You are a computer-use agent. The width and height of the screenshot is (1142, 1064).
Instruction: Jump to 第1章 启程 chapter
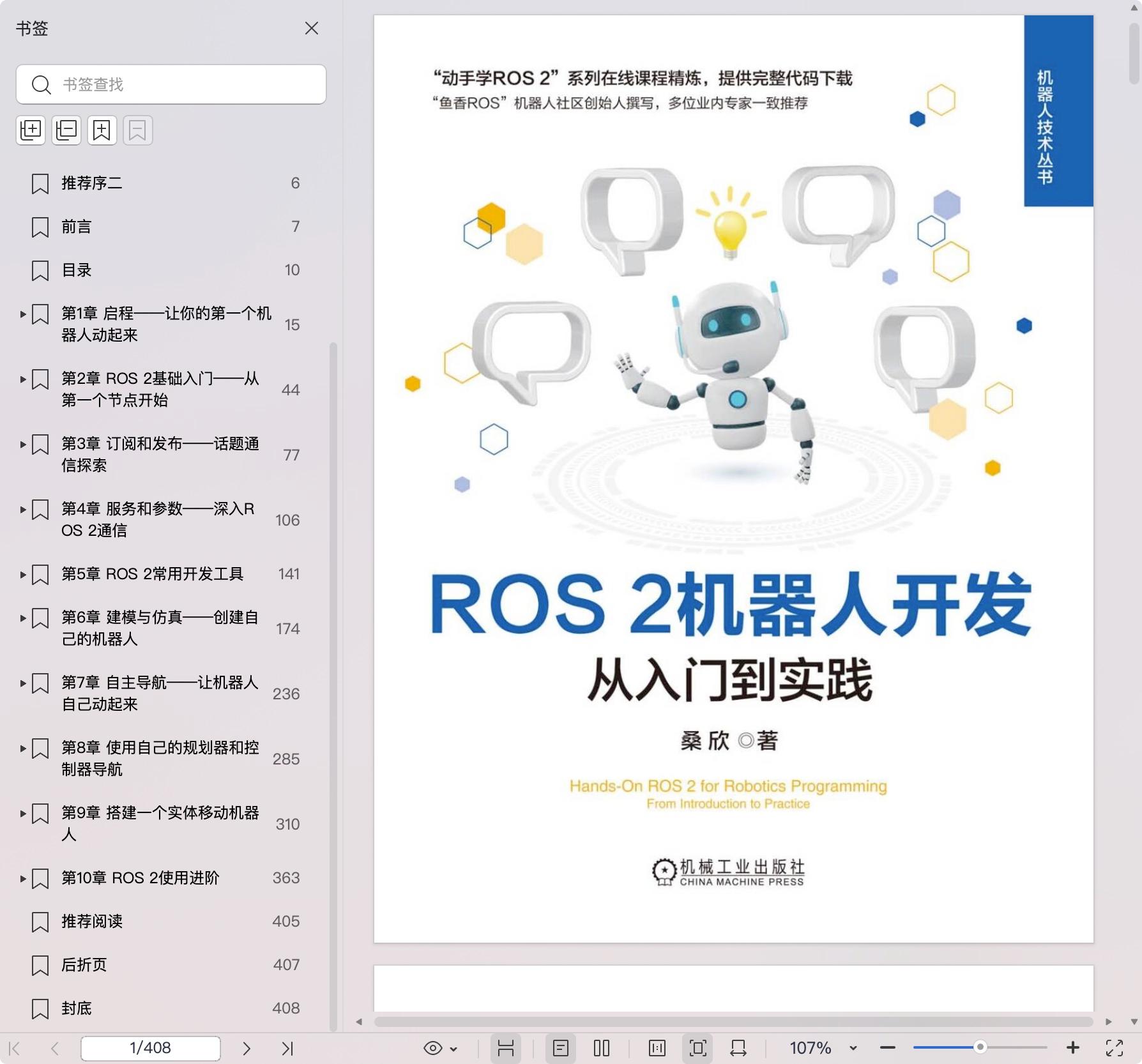[x=166, y=324]
